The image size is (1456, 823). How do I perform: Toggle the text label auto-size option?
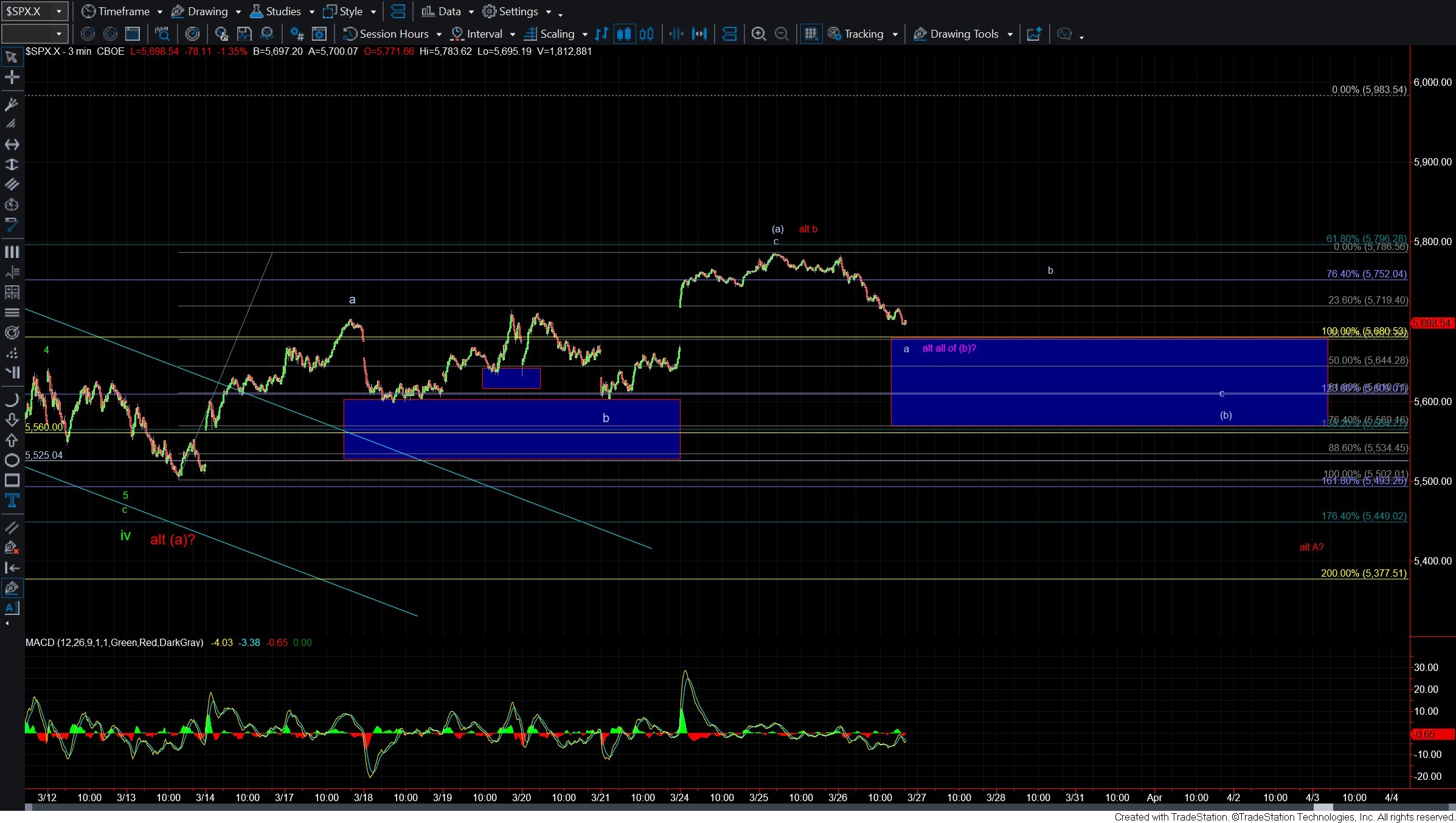tap(12, 608)
